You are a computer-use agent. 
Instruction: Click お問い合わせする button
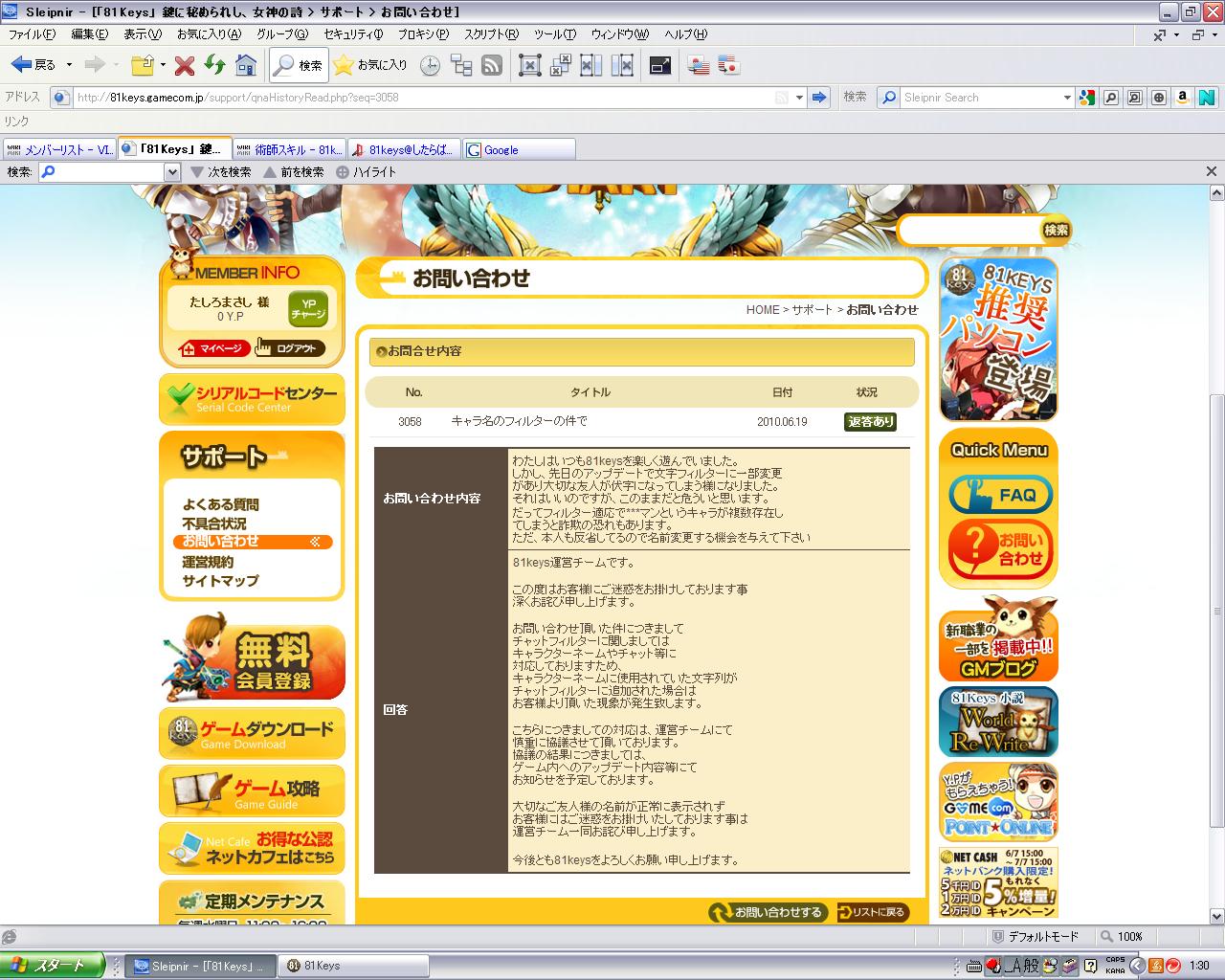[767, 912]
